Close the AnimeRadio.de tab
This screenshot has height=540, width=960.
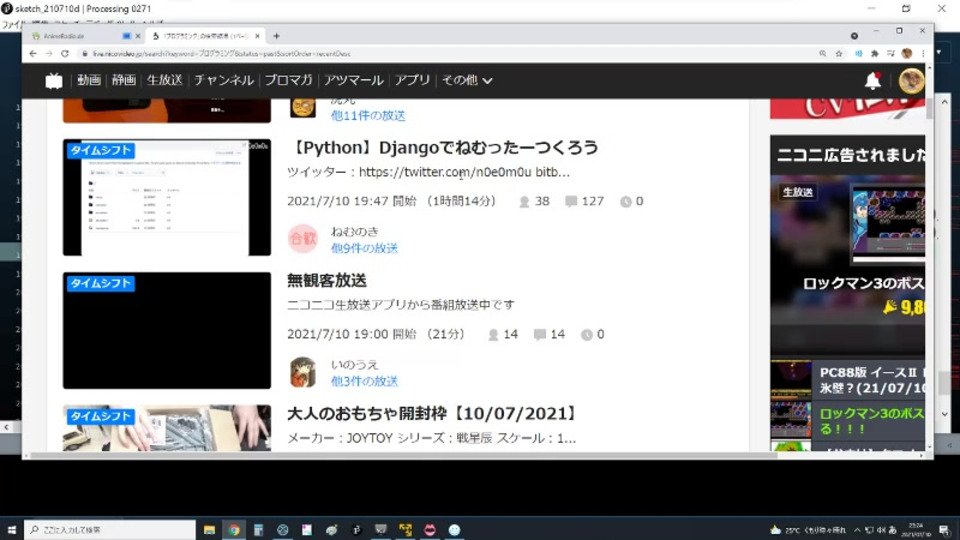[x=138, y=36]
